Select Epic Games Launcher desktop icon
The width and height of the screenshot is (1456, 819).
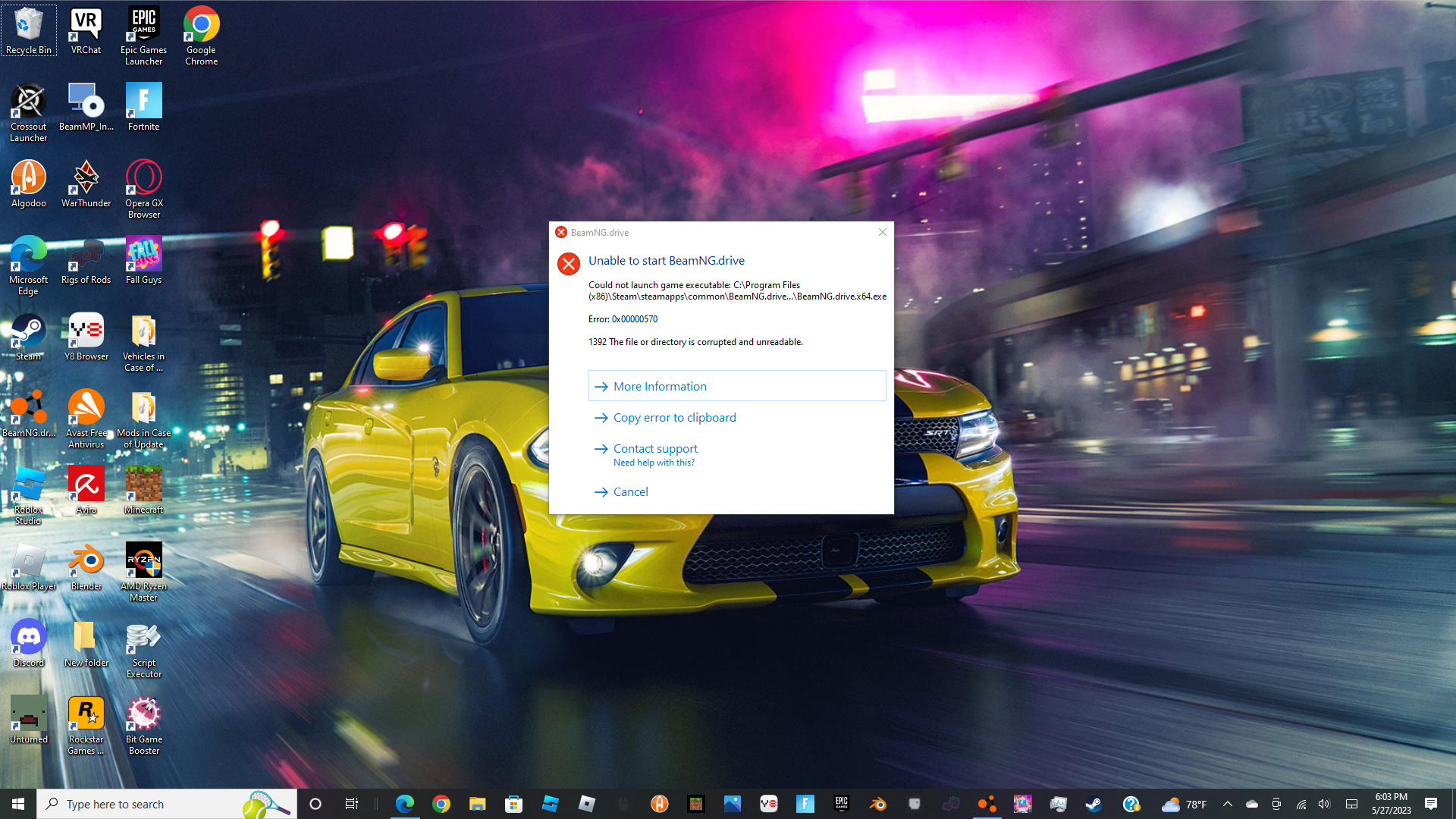(143, 36)
